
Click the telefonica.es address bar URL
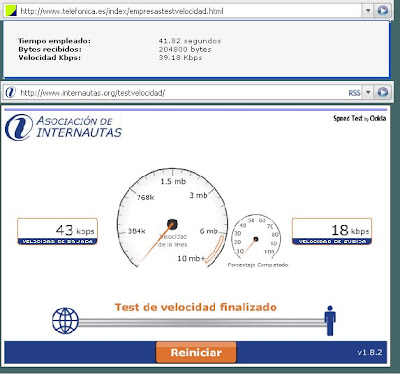pos(122,11)
